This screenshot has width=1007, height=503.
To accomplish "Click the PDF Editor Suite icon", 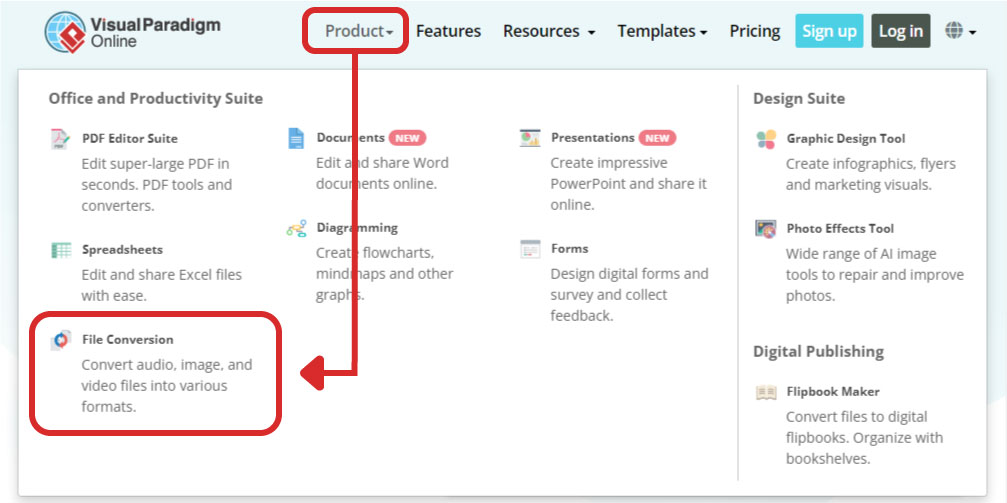I will pos(61,138).
